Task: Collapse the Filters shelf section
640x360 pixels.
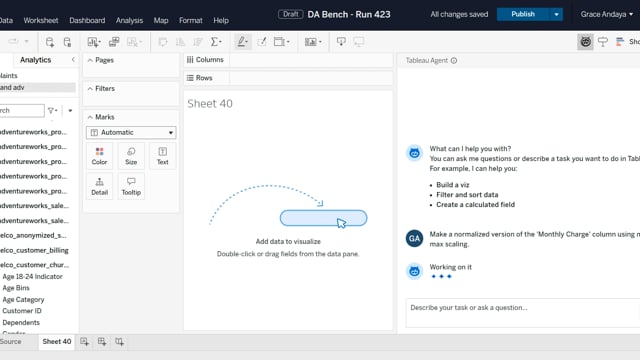Action: pyautogui.click(x=90, y=89)
